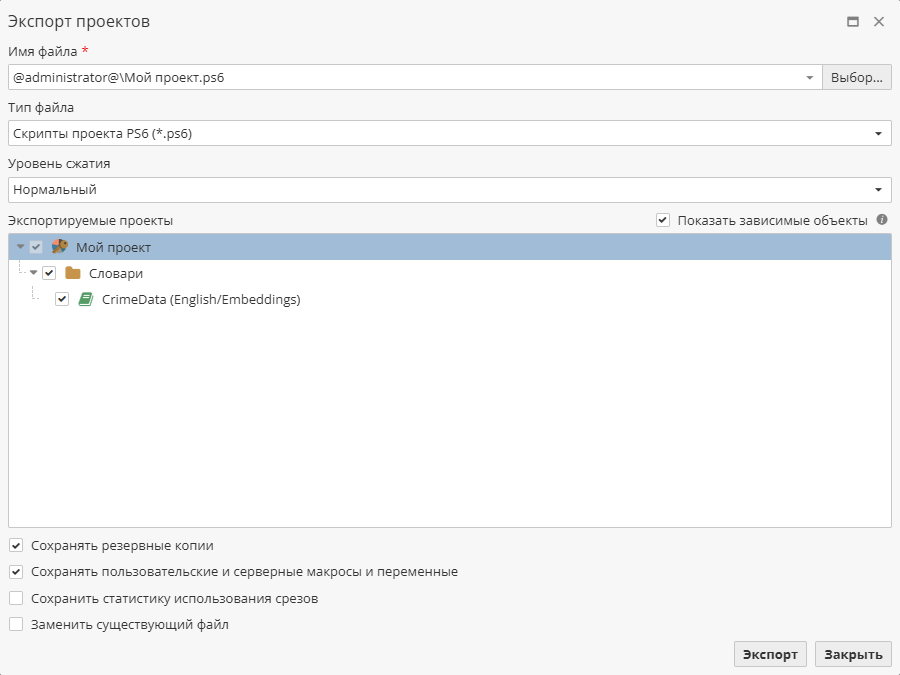Open the Тип файла dropdown
This screenshot has width=900, height=675.
[878, 132]
